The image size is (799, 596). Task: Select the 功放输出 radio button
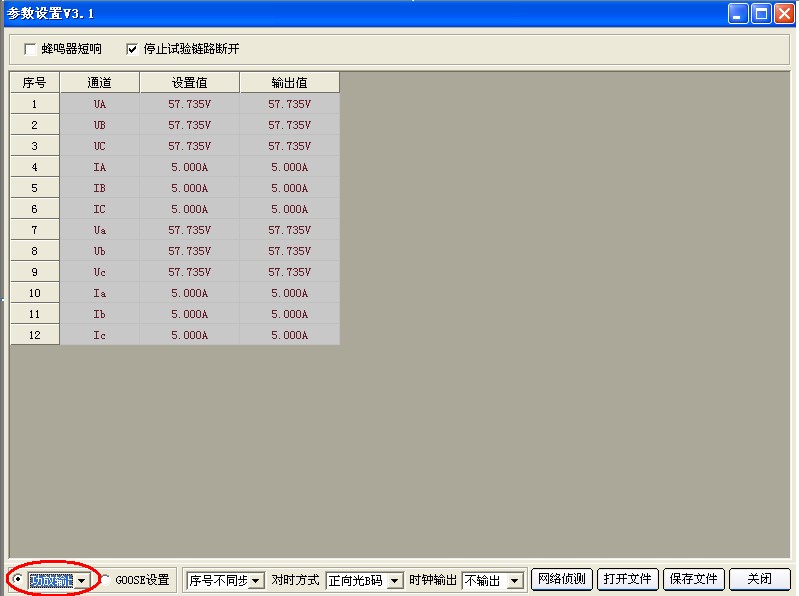click(18, 580)
